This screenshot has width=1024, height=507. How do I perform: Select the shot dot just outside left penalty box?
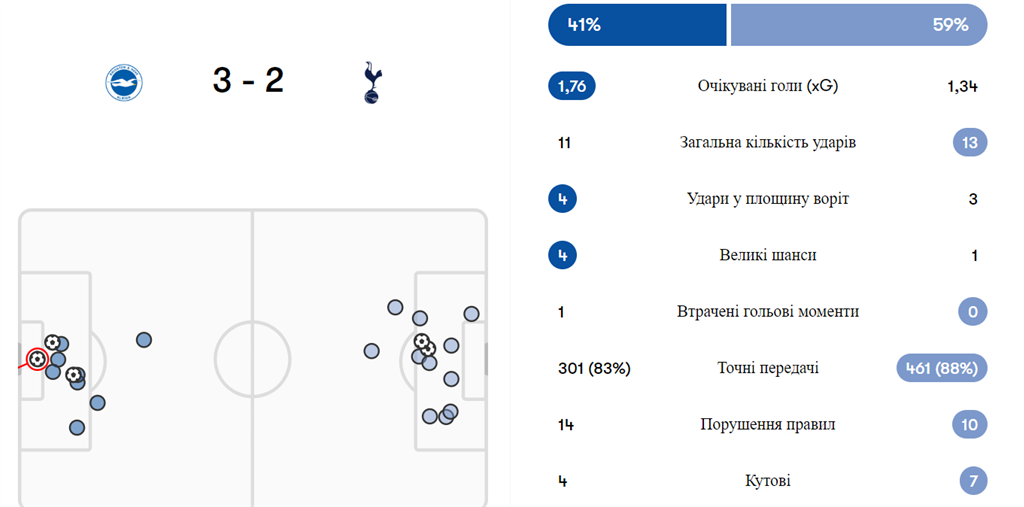[x=97, y=403]
